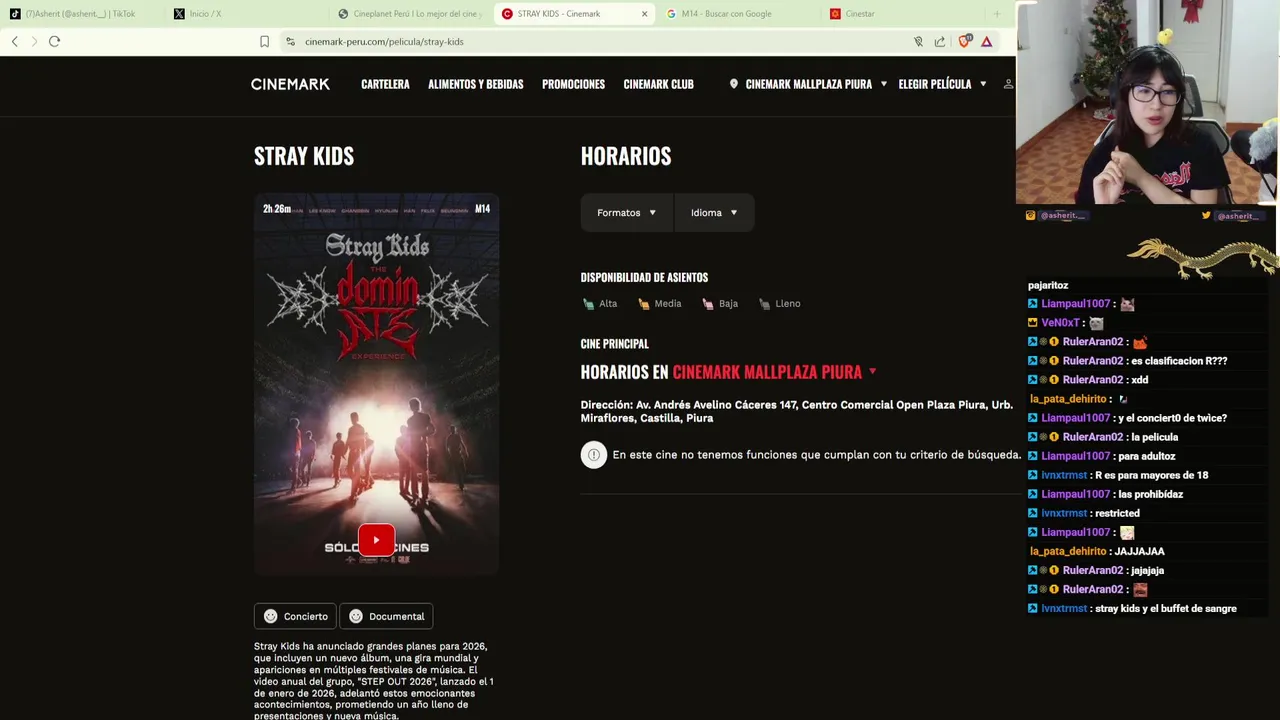Click the crossed-out icon beside the share icon
Screen dimensions: 1280x720
point(918,41)
